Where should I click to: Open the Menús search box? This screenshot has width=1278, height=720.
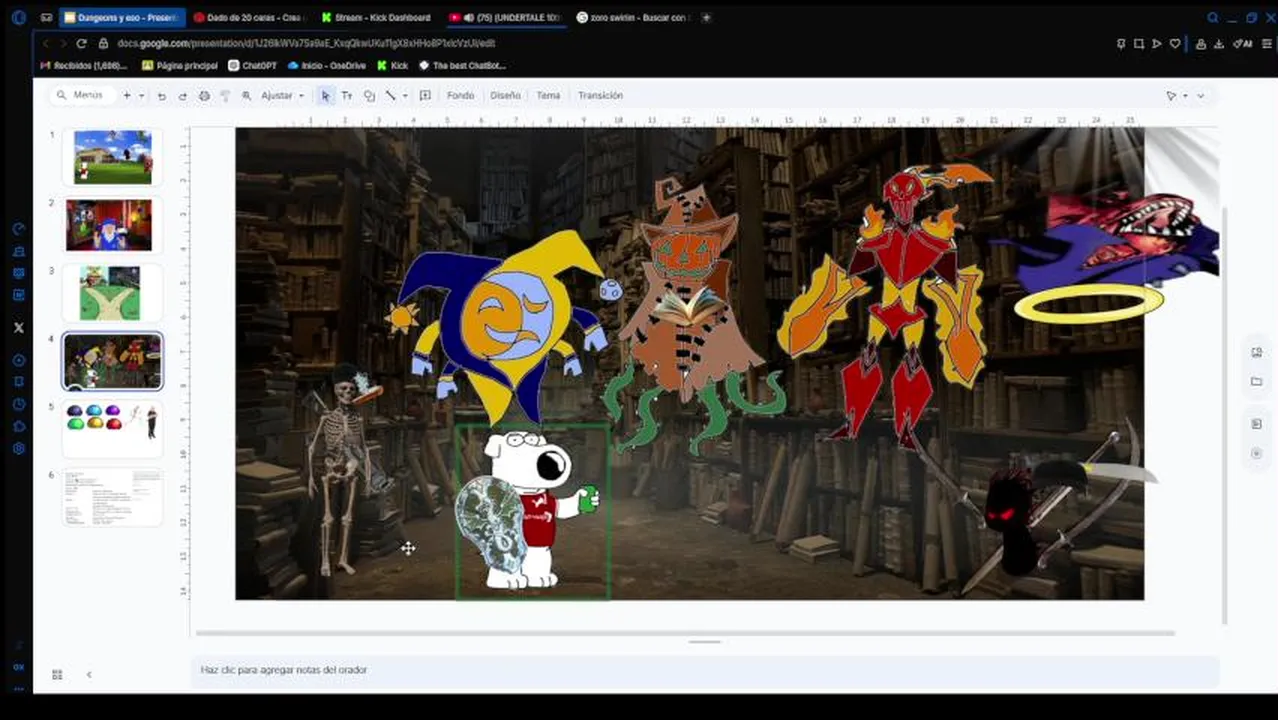80,95
